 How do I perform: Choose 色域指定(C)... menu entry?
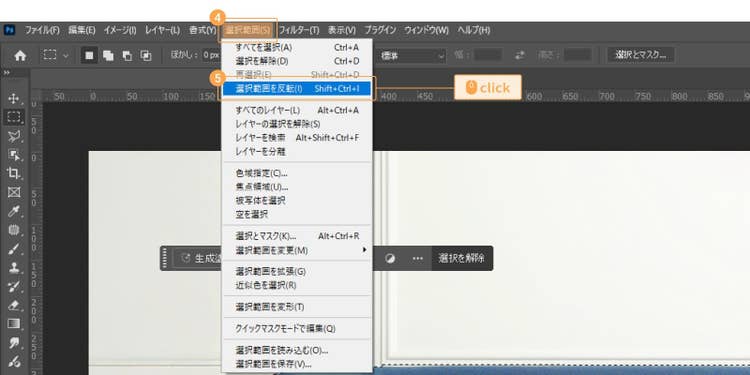click(297, 173)
